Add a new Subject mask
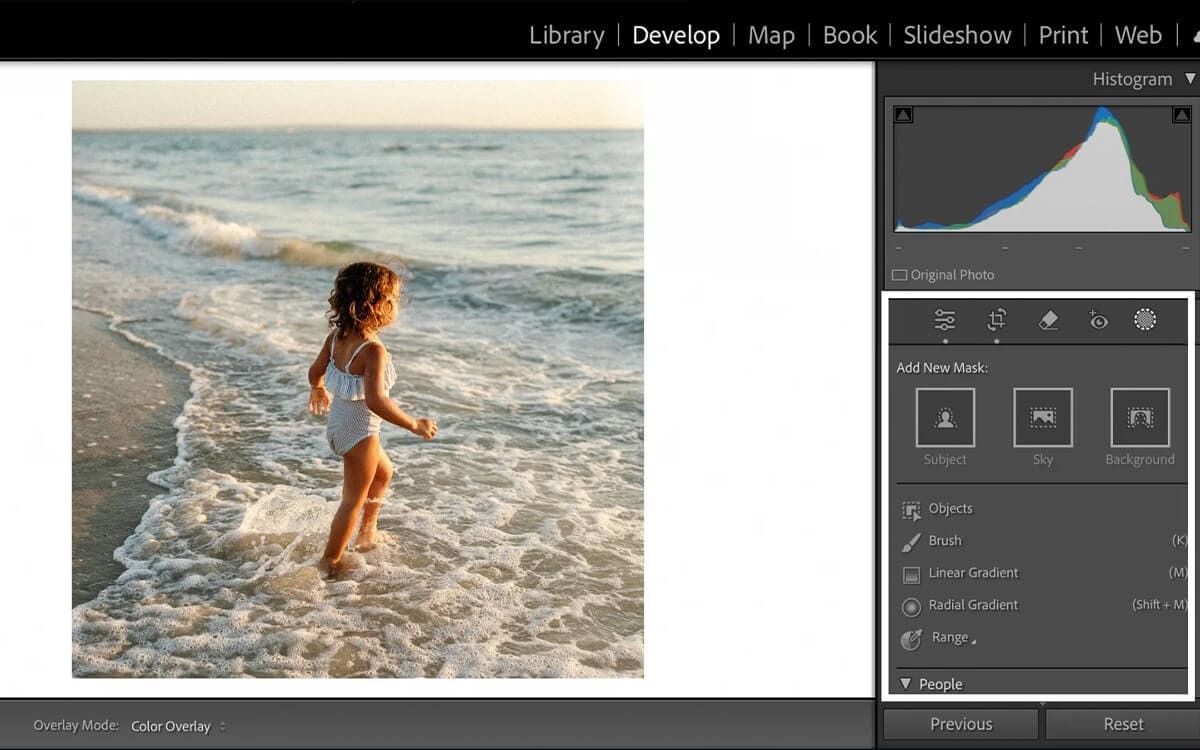This screenshot has width=1200, height=750. tap(945, 418)
